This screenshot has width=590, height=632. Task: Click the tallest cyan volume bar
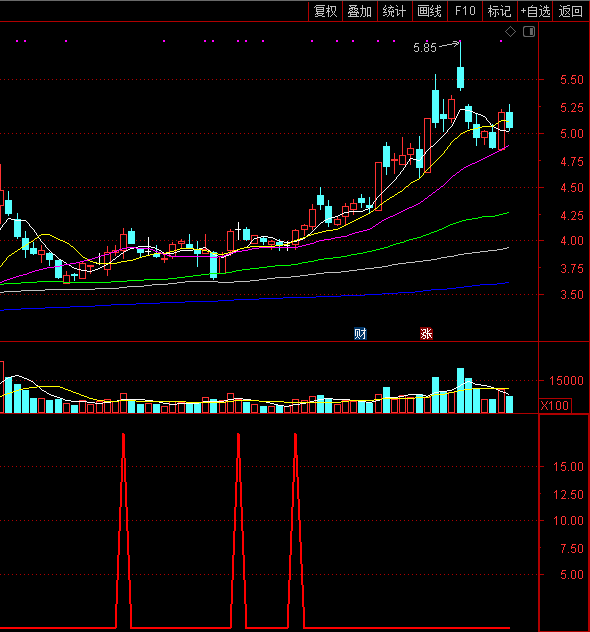(460, 390)
